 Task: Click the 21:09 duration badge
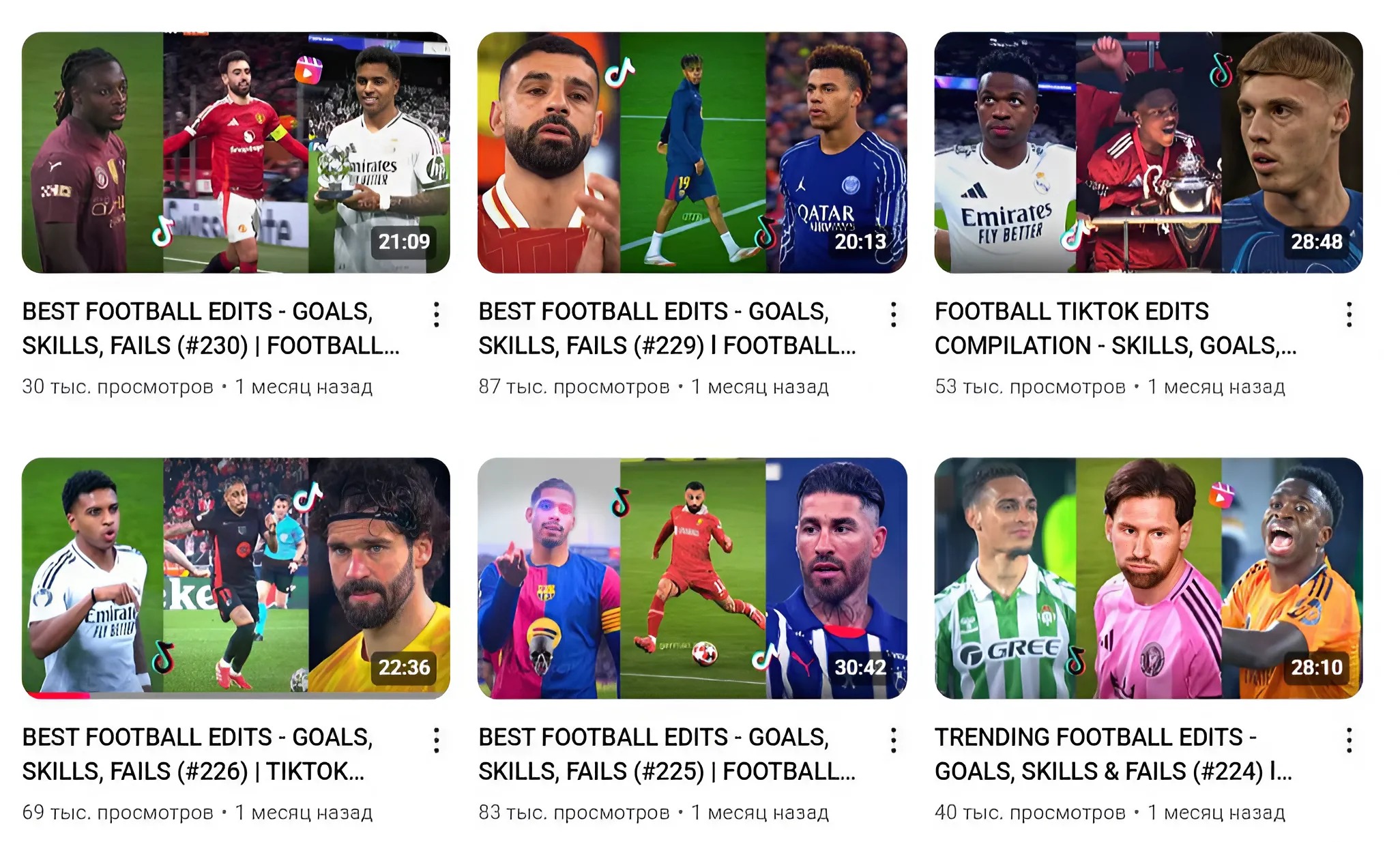point(404,242)
